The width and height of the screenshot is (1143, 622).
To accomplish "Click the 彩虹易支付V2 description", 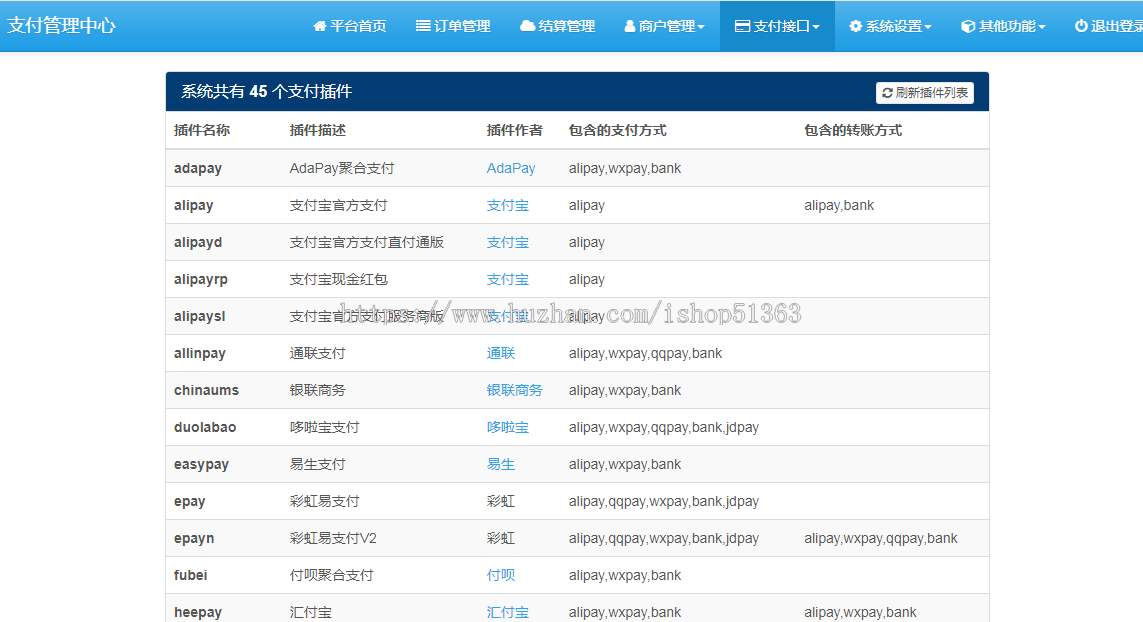I will click(333, 539).
